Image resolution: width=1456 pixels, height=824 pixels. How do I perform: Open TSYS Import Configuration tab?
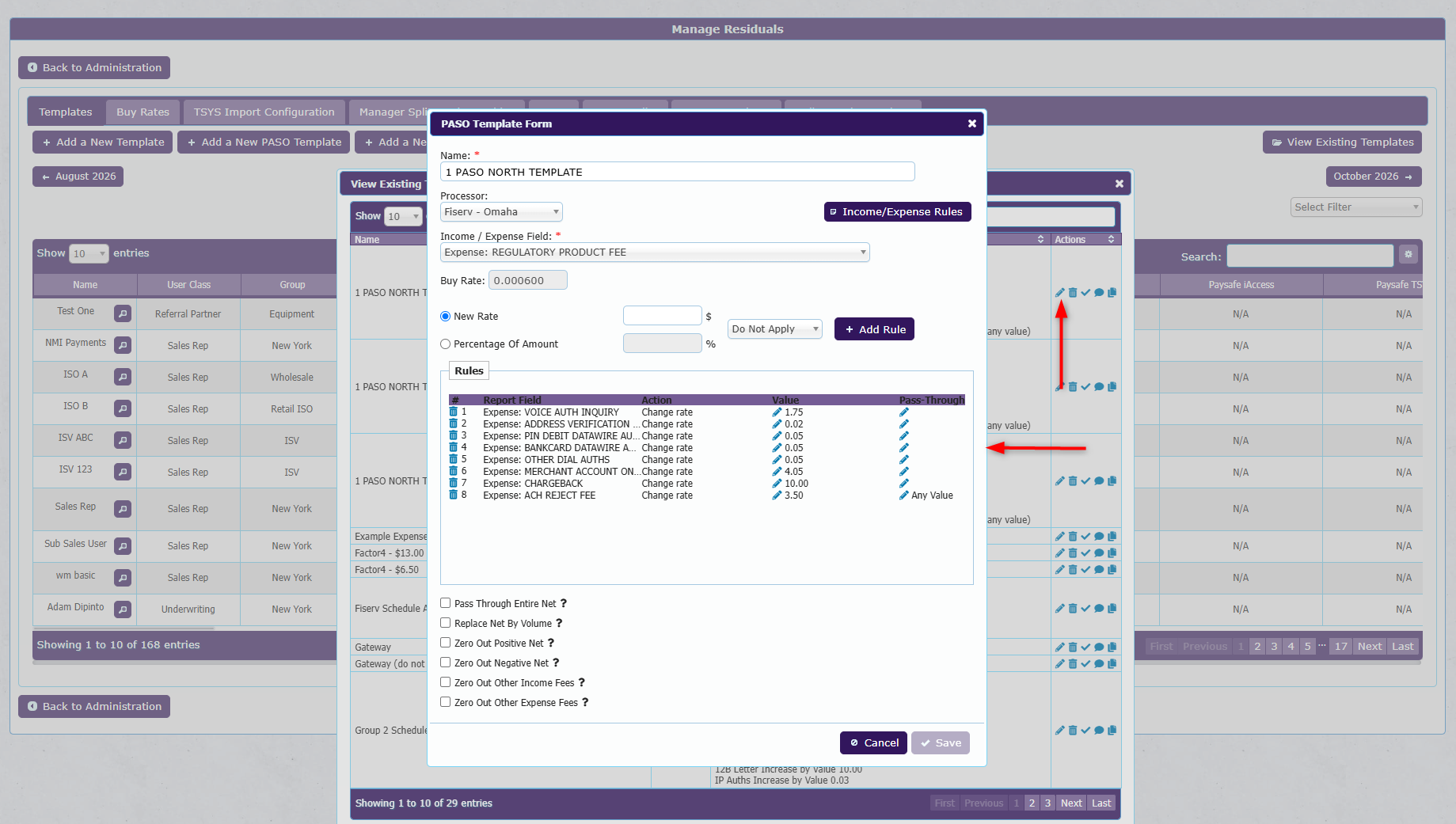tap(264, 112)
